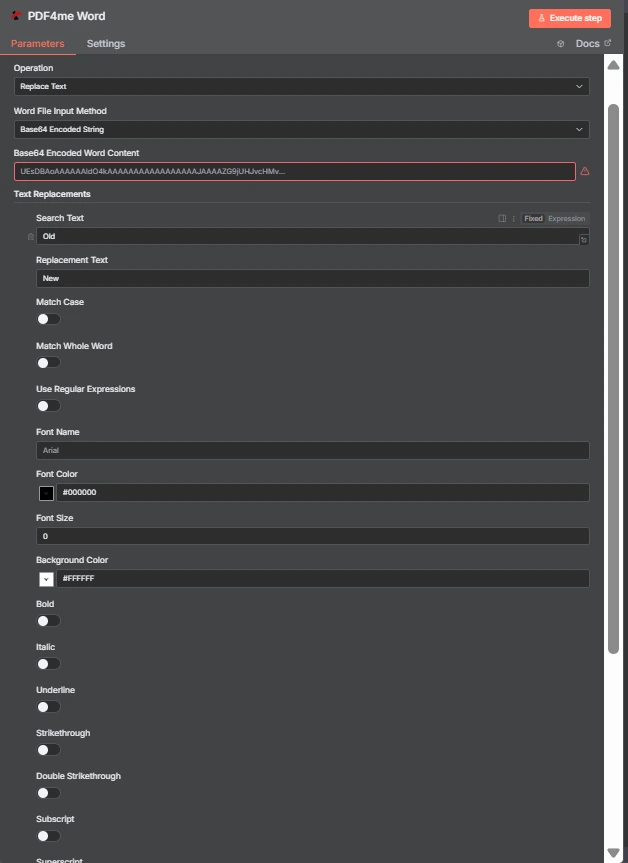Click the Replacement Text input containing New

pyautogui.click(x=313, y=278)
